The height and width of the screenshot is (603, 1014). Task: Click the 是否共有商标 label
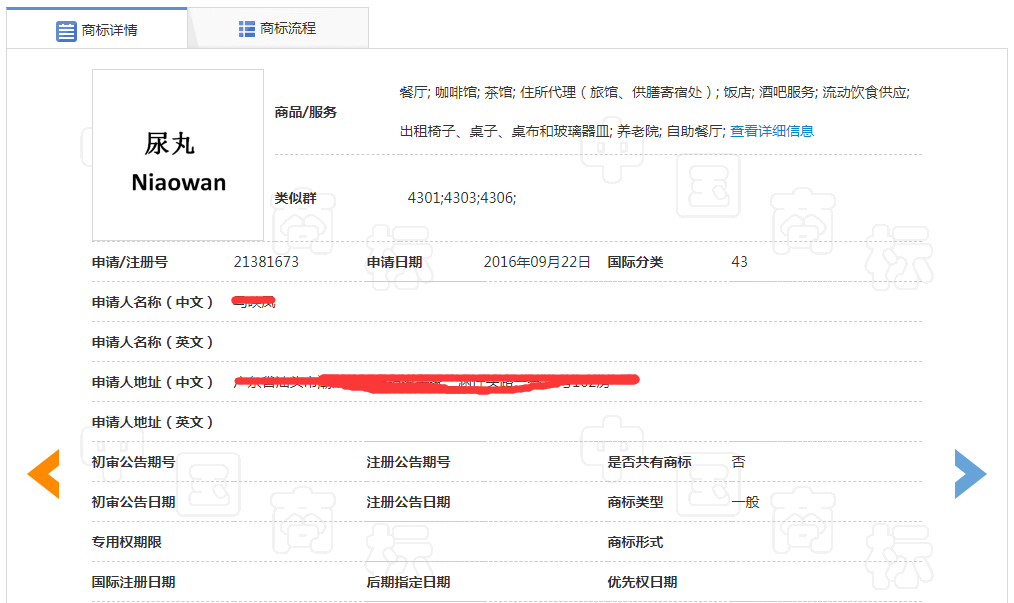tap(649, 462)
